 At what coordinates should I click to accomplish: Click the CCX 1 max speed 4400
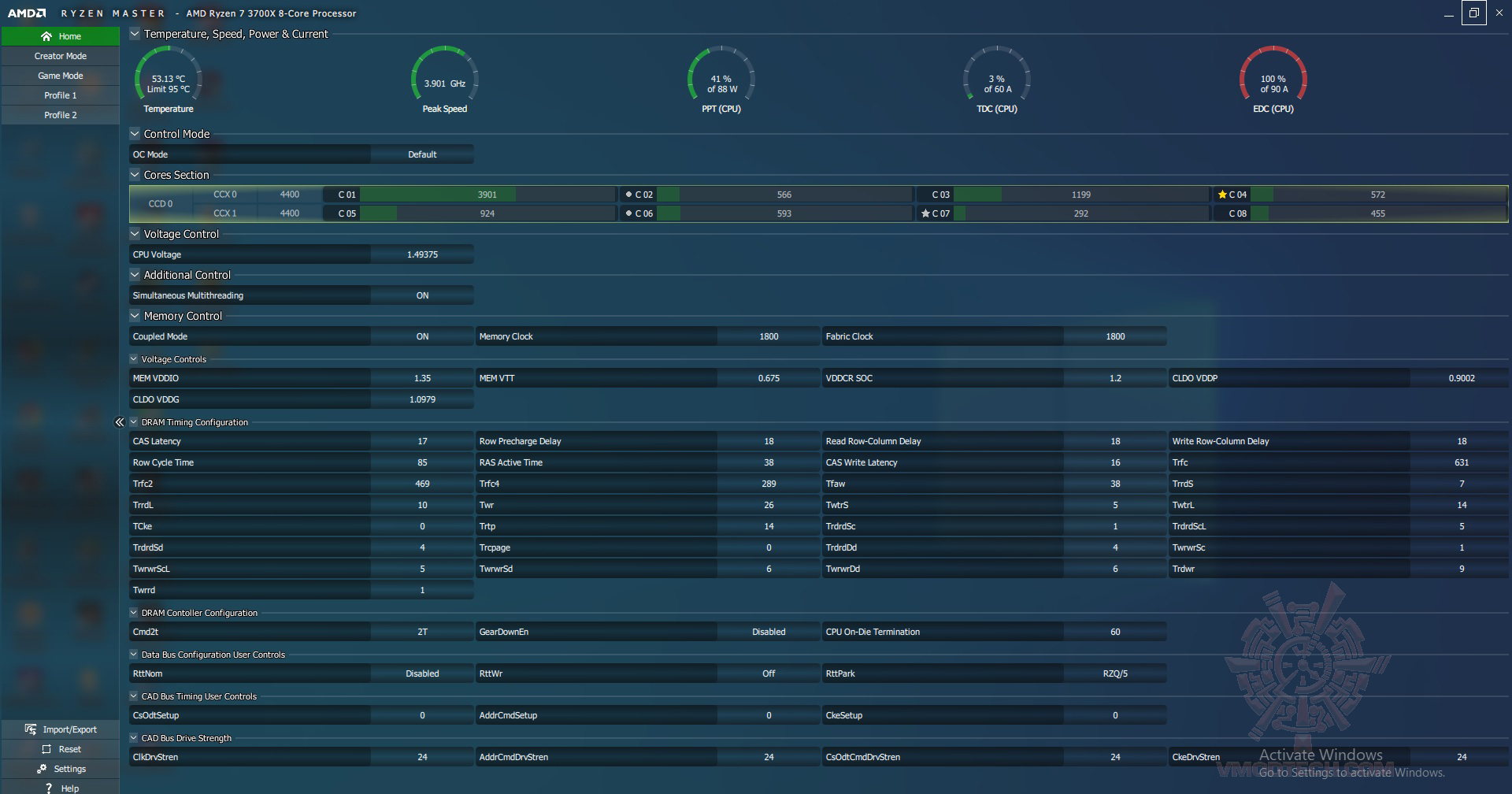point(290,213)
